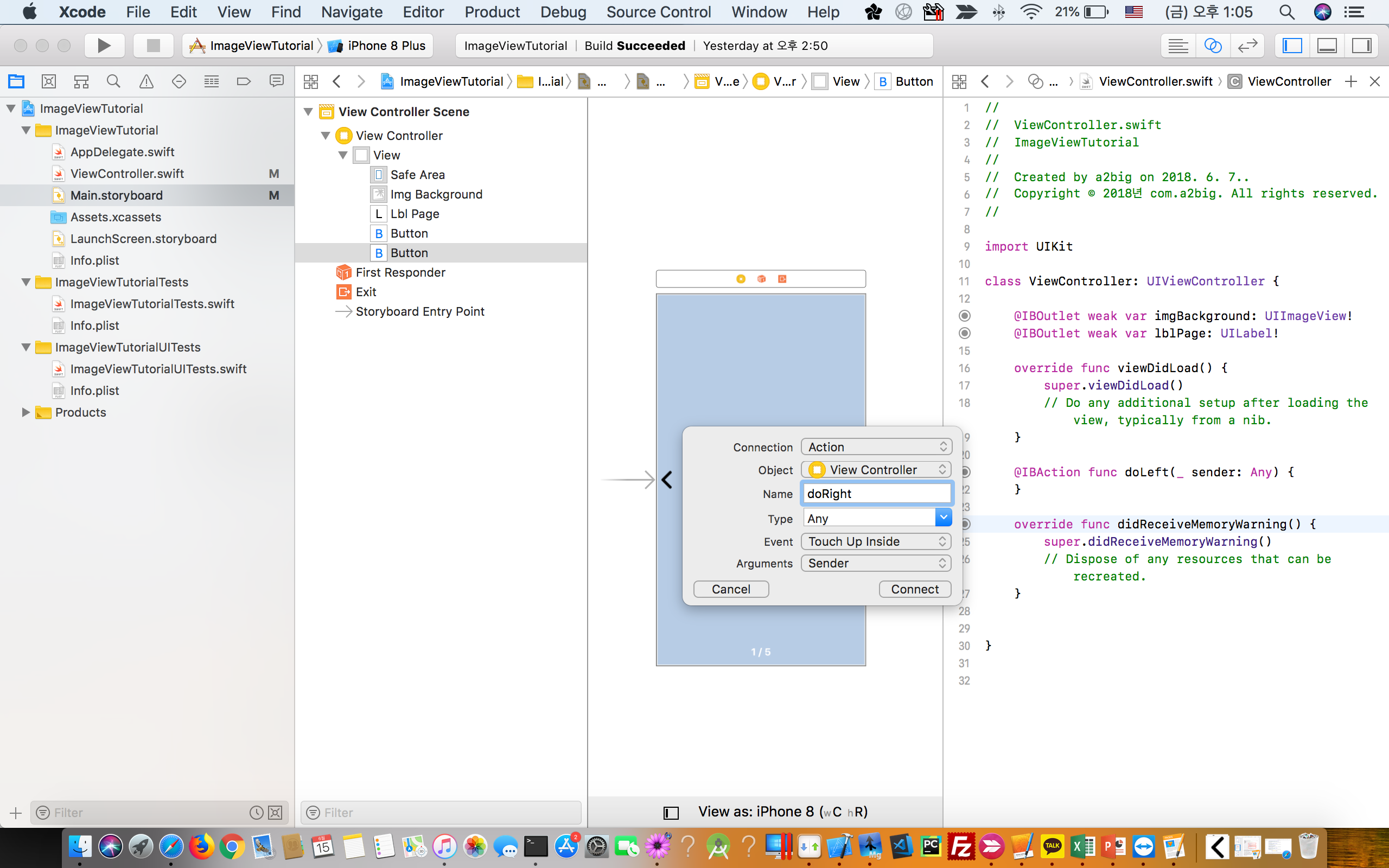Image resolution: width=1389 pixels, height=868 pixels.
Task: Collapse the View Controller Scene
Action: 308,111
